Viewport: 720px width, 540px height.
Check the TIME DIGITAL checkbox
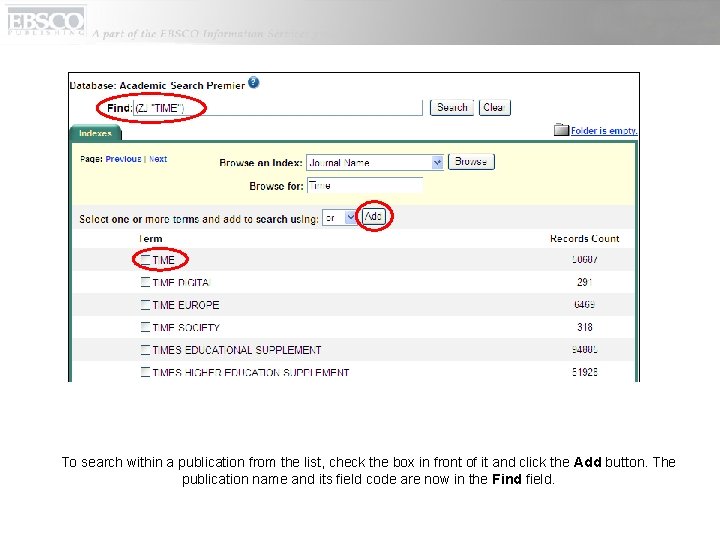(x=145, y=282)
